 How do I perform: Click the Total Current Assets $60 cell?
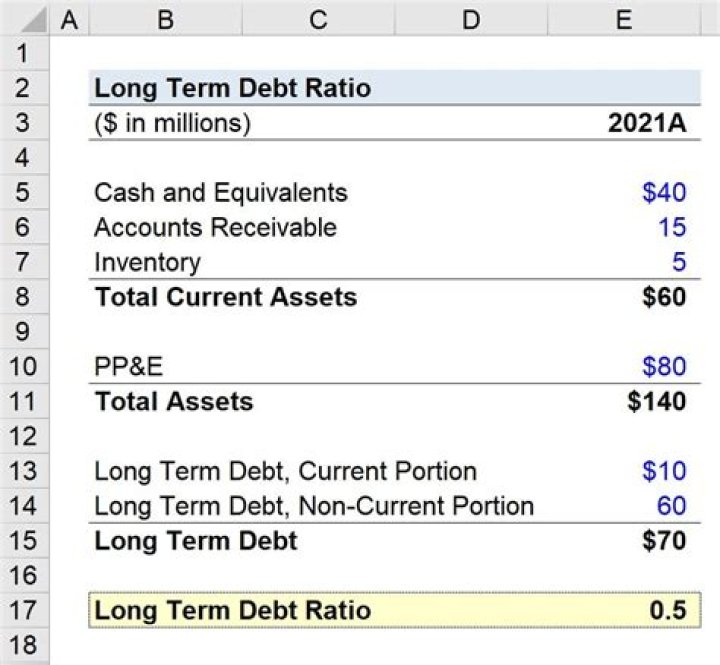pyautogui.click(x=662, y=297)
